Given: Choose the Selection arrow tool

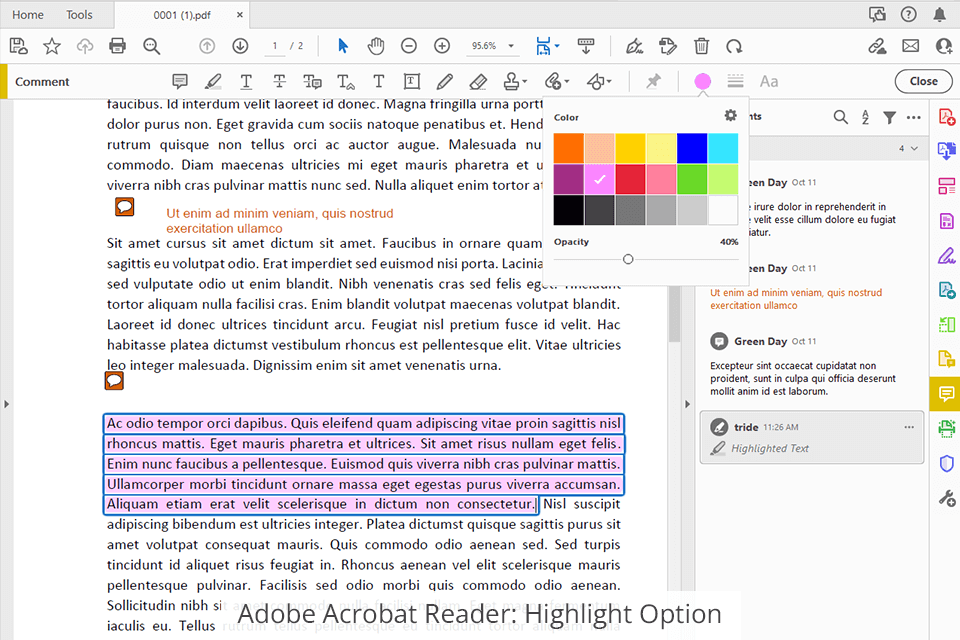Looking at the screenshot, I should click(x=343, y=46).
